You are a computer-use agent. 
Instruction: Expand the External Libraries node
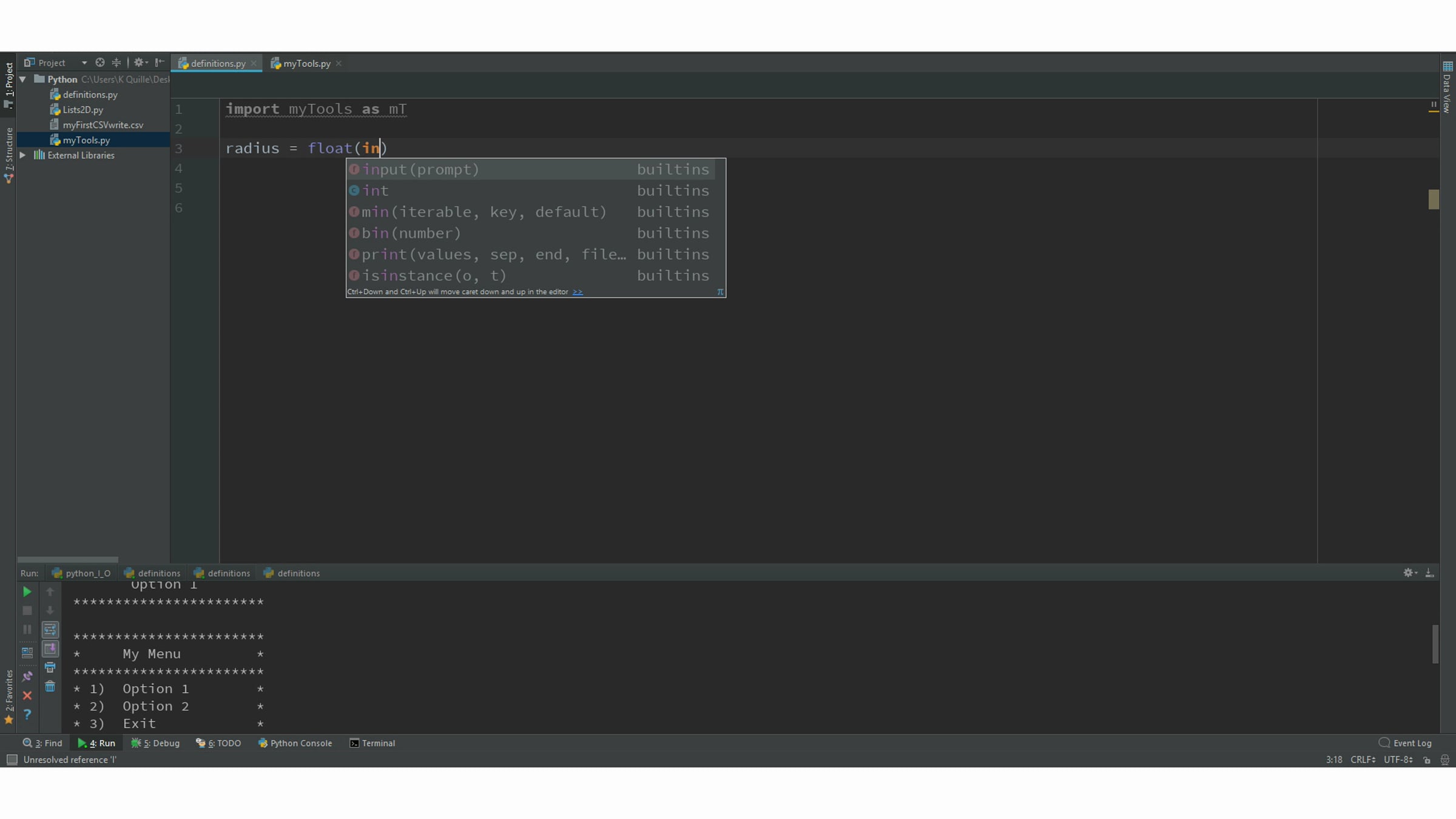(x=23, y=155)
